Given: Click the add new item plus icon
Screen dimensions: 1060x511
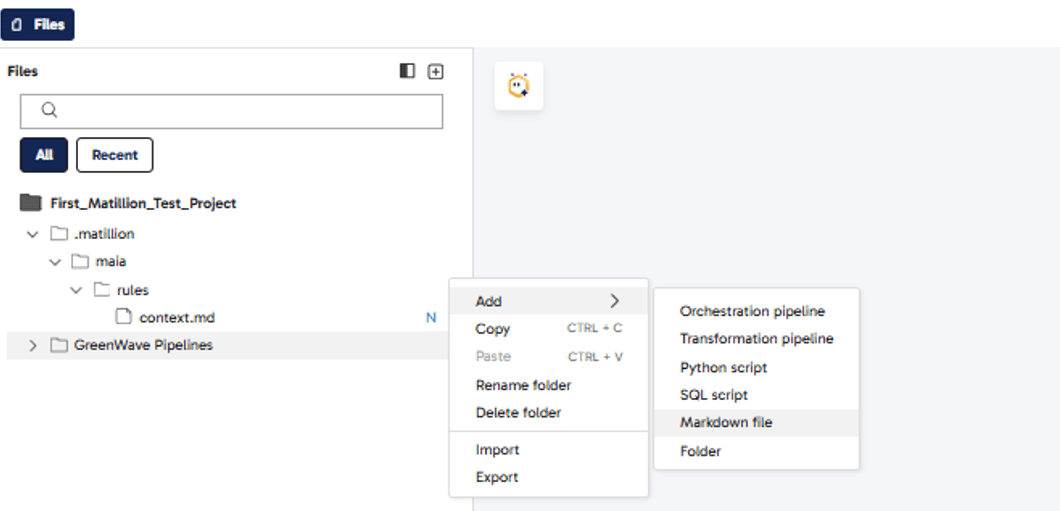Looking at the screenshot, I should point(436,71).
